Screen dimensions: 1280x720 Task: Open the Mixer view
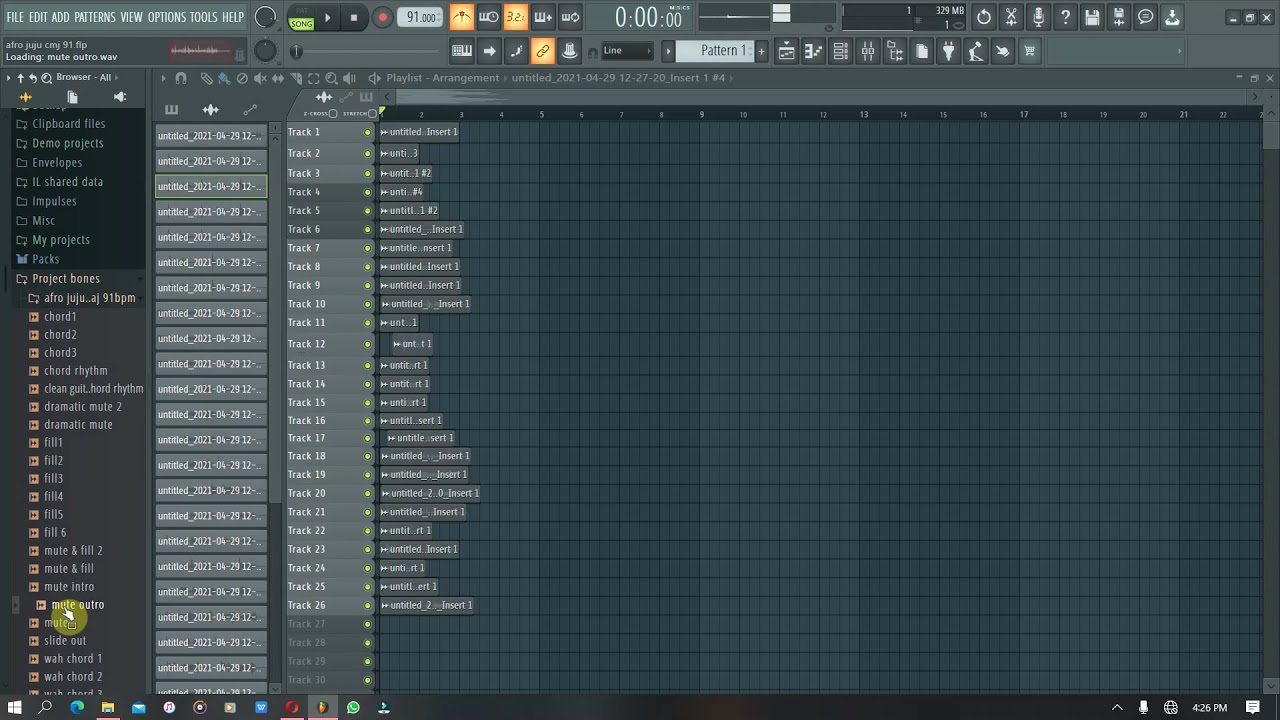coord(868,51)
